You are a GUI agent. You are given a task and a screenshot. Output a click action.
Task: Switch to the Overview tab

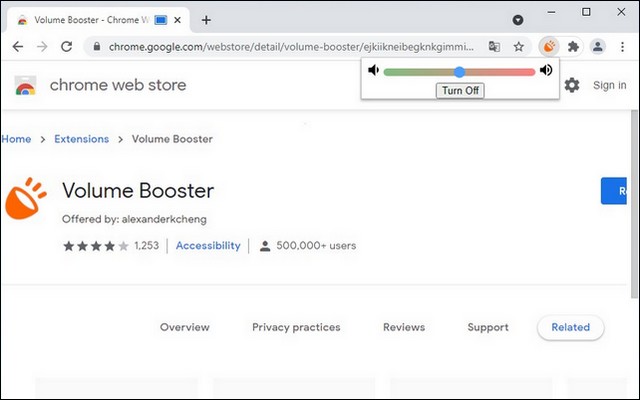click(184, 327)
